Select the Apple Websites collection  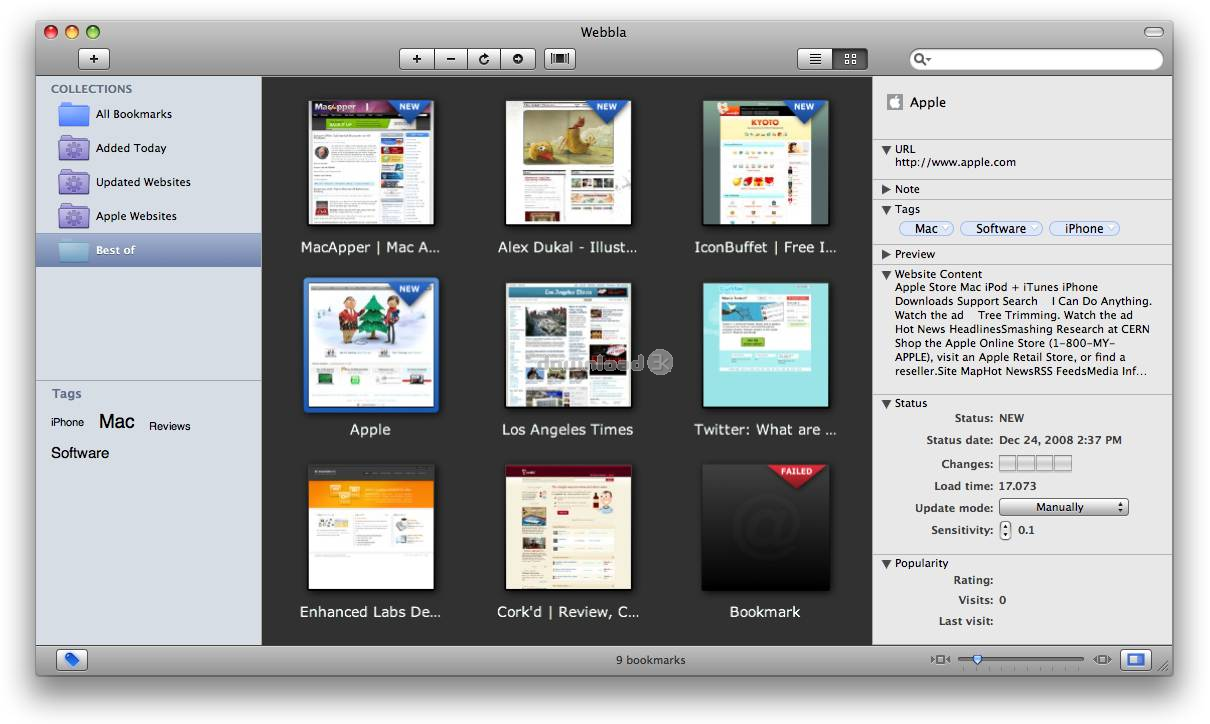(136, 216)
